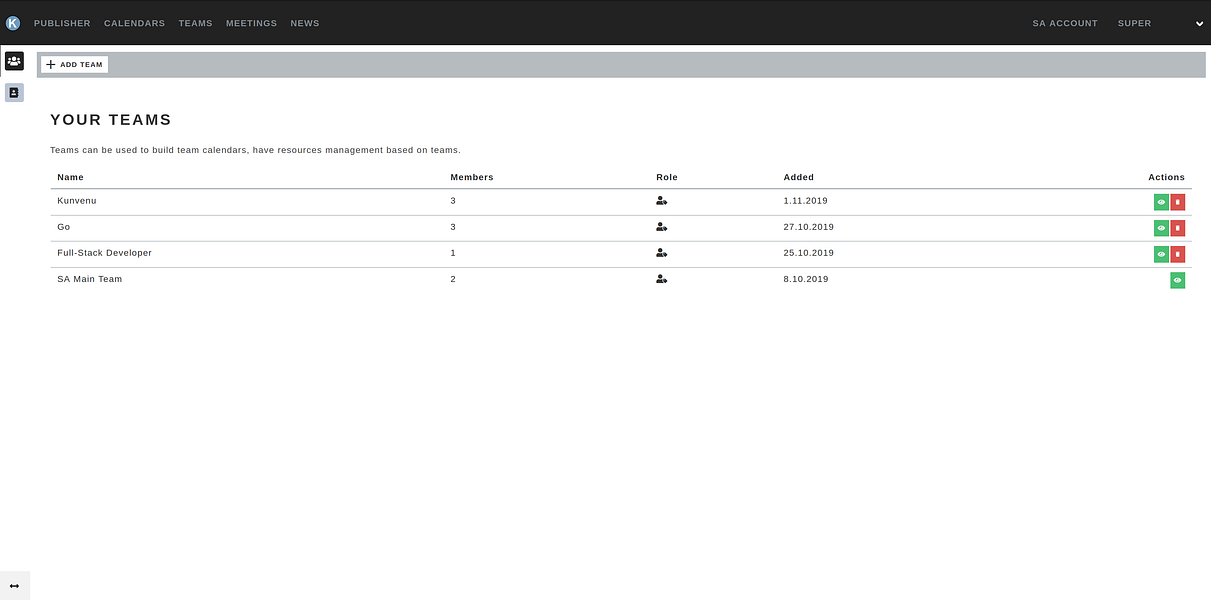Click the date 25.10.2019
This screenshot has height=600, width=1211.
(x=809, y=253)
